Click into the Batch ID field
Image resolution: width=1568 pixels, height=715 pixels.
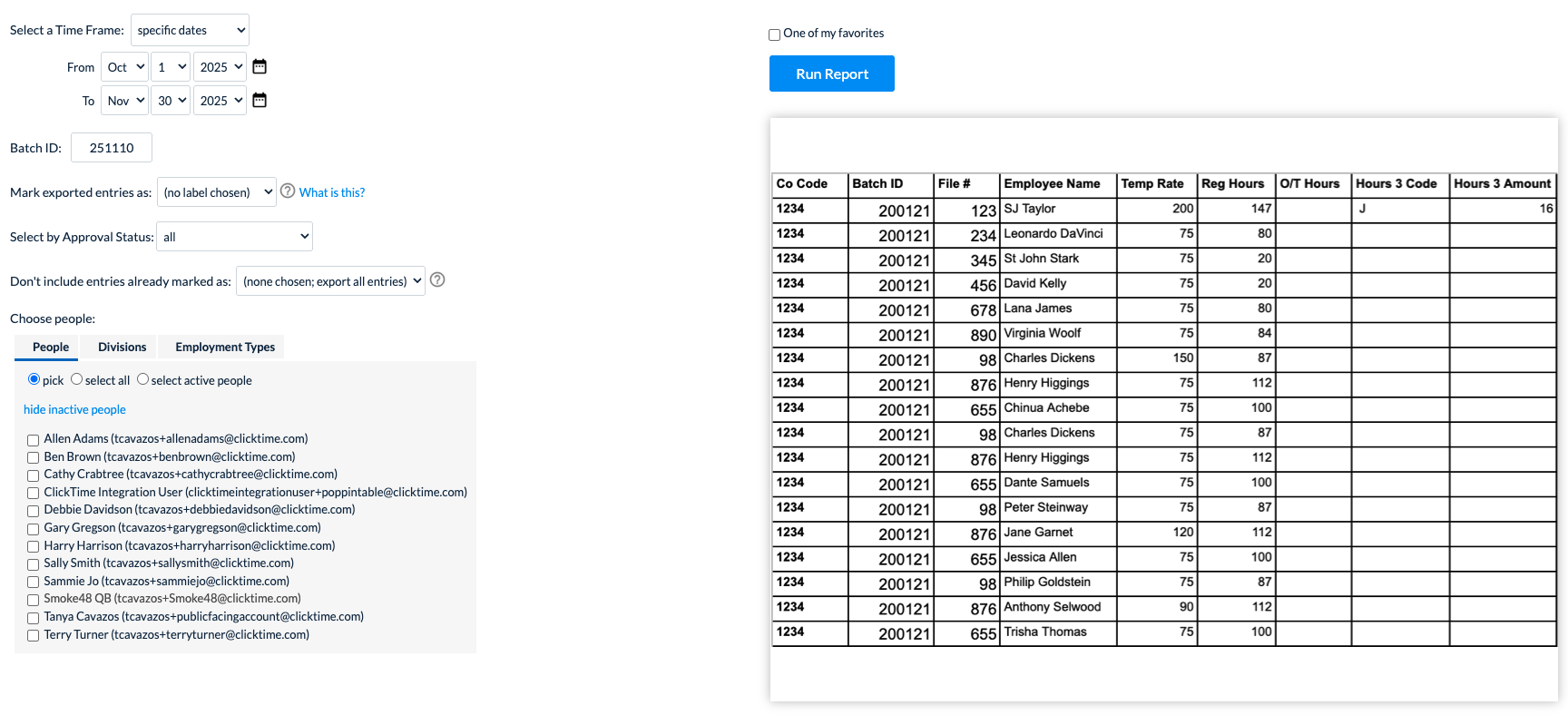coord(112,148)
